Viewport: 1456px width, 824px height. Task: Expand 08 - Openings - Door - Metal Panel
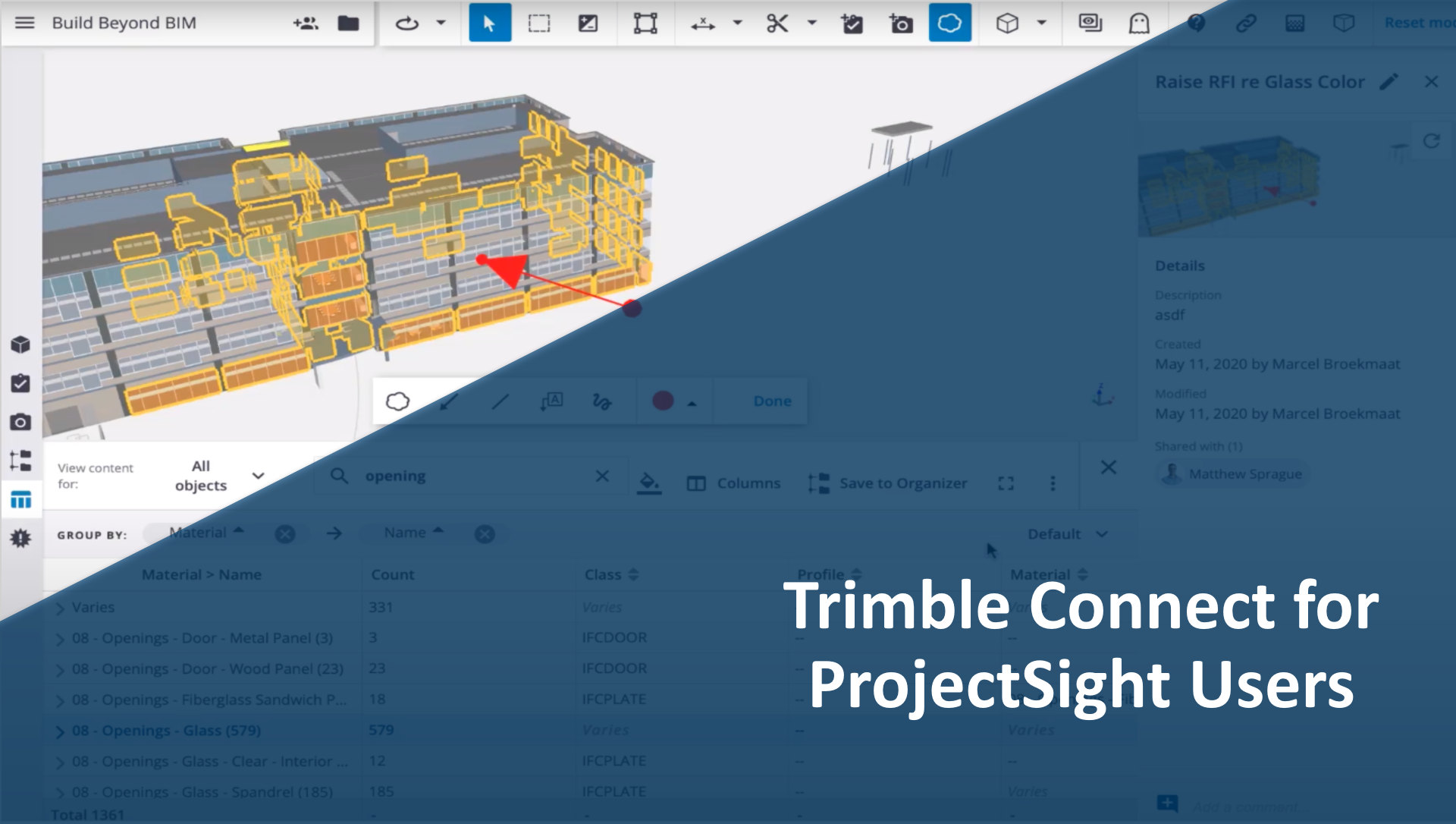60,639
